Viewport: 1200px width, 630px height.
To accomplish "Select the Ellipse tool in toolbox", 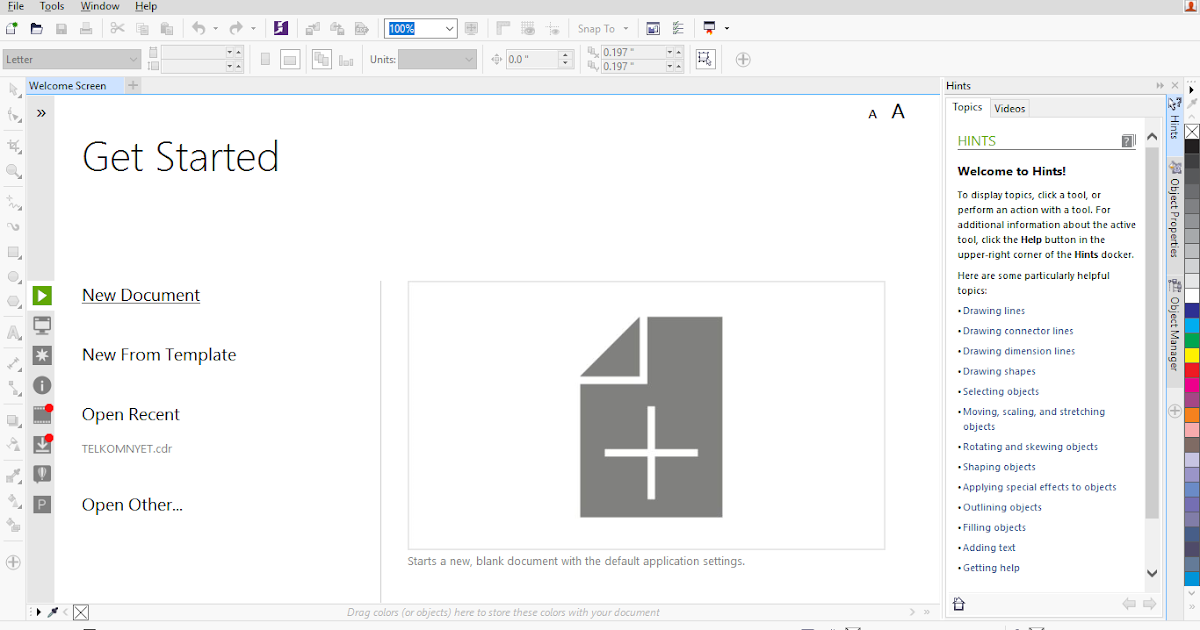I will [14, 277].
